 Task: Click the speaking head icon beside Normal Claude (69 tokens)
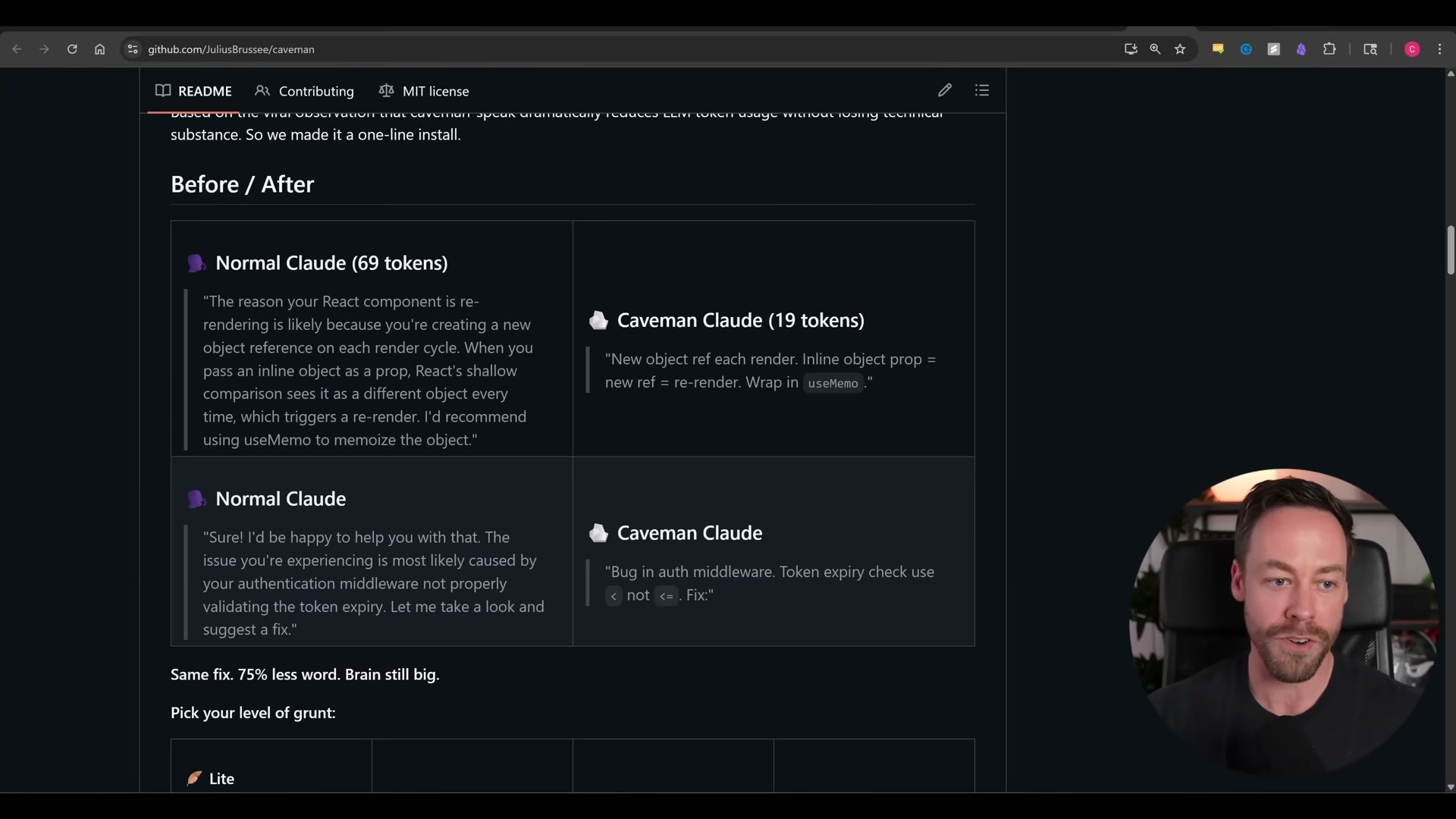point(196,263)
